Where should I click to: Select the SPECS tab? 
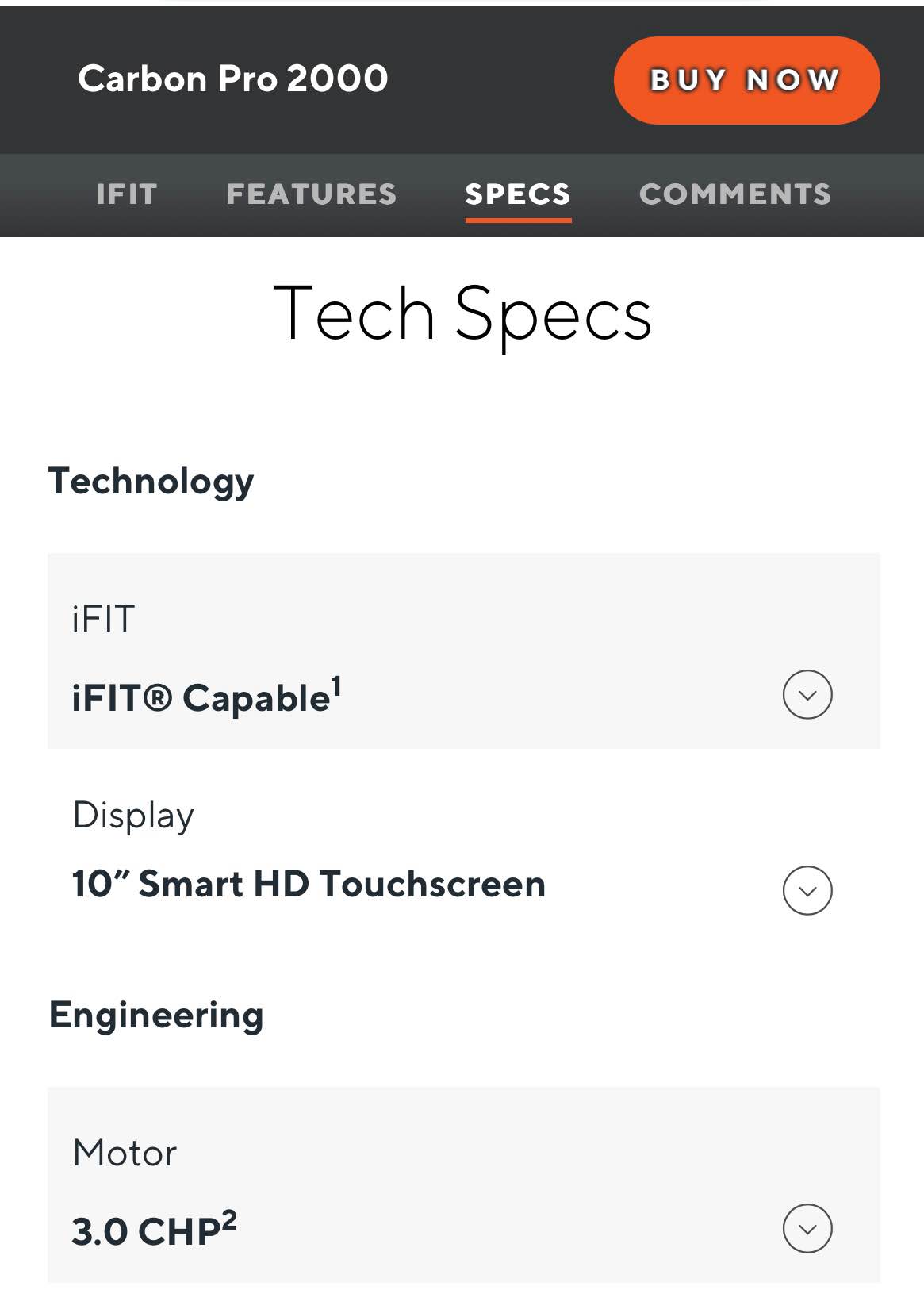pyautogui.click(x=518, y=194)
